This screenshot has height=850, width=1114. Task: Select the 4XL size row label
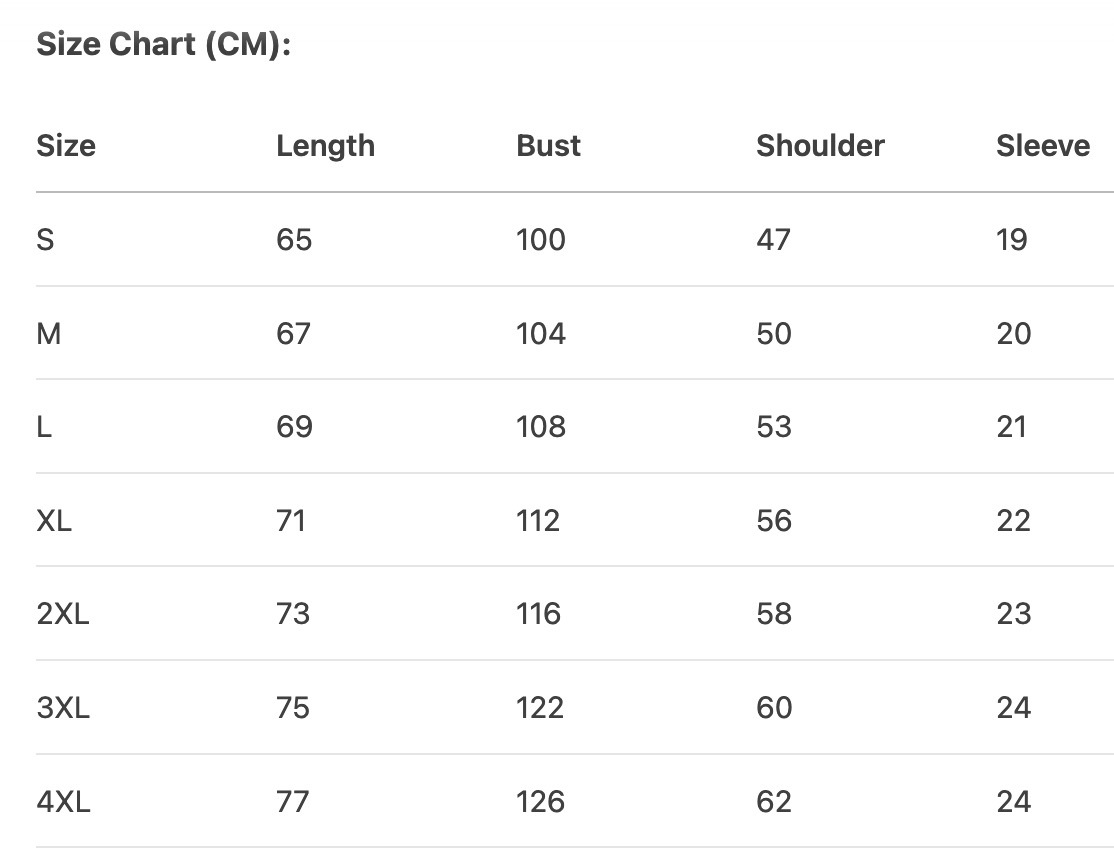click(x=63, y=802)
